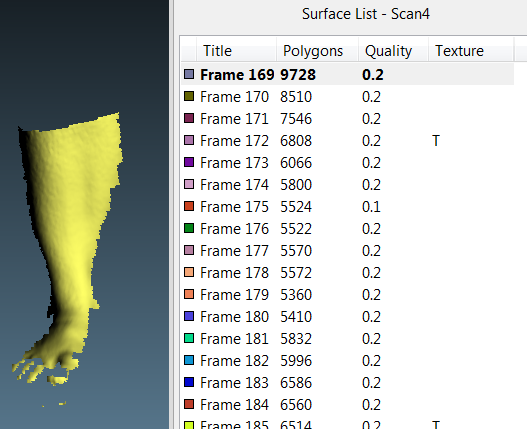
Task: Select the Frame 174 surface row
Action: (348, 185)
